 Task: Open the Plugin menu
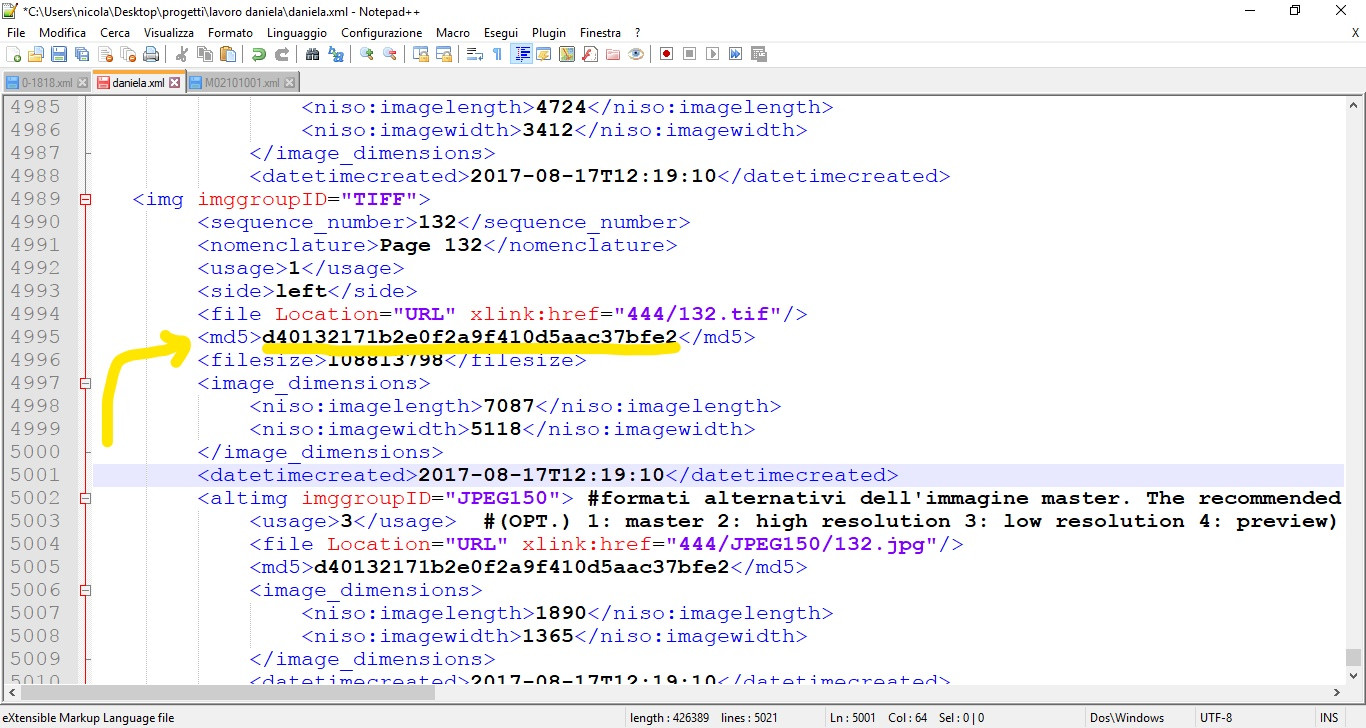pyautogui.click(x=549, y=33)
